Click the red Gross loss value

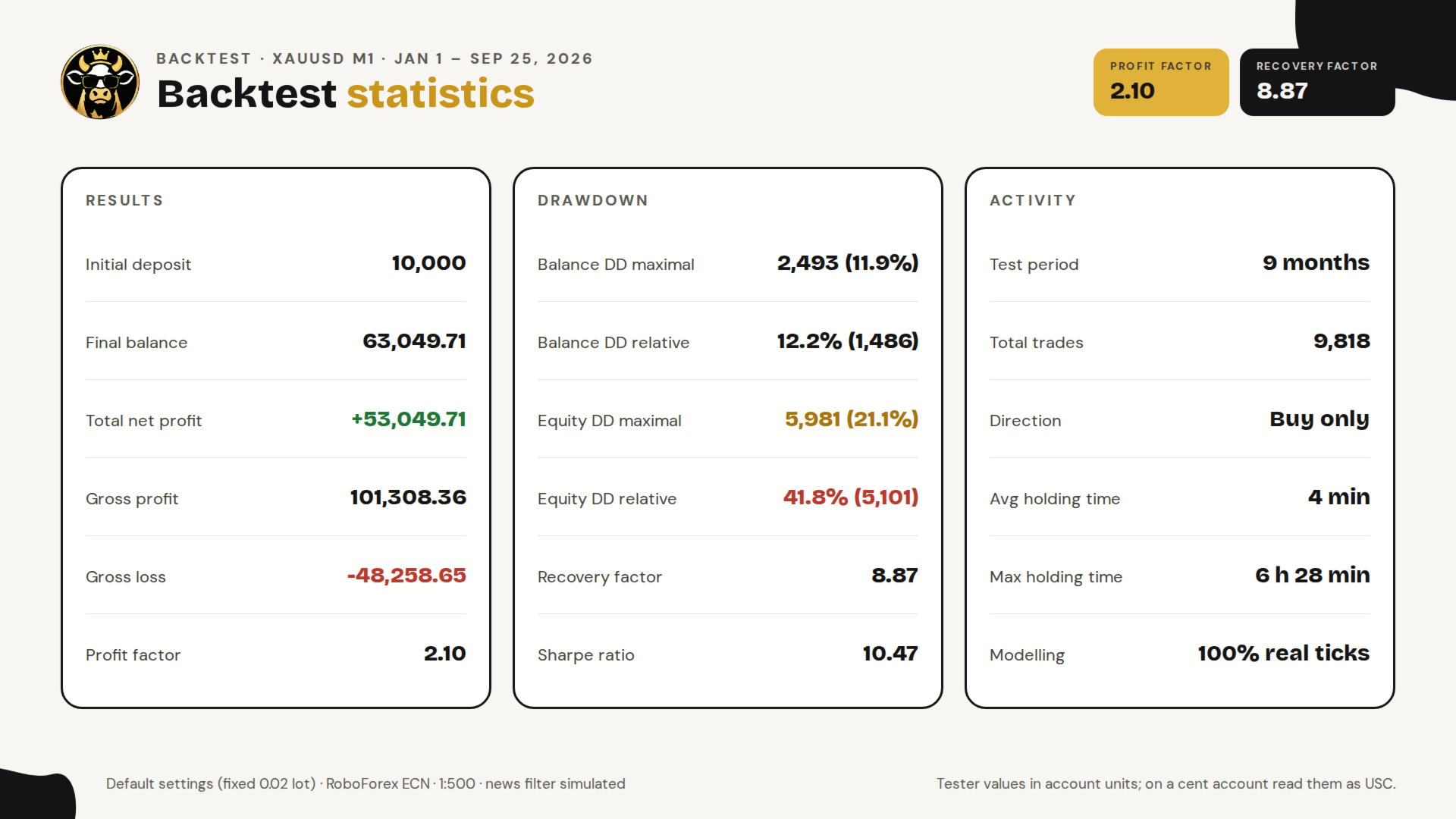click(406, 576)
